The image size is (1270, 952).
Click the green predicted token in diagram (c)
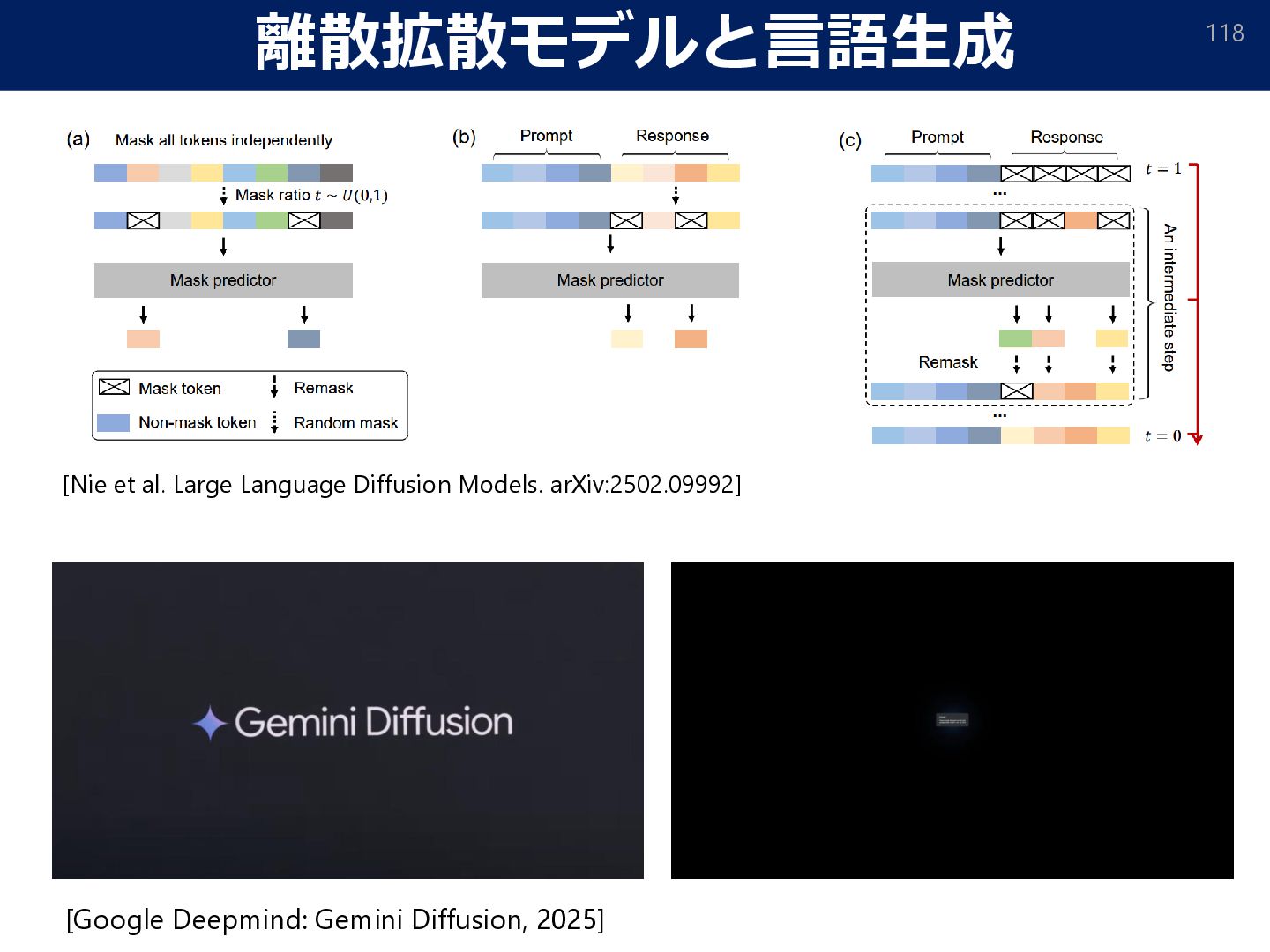point(1015,338)
